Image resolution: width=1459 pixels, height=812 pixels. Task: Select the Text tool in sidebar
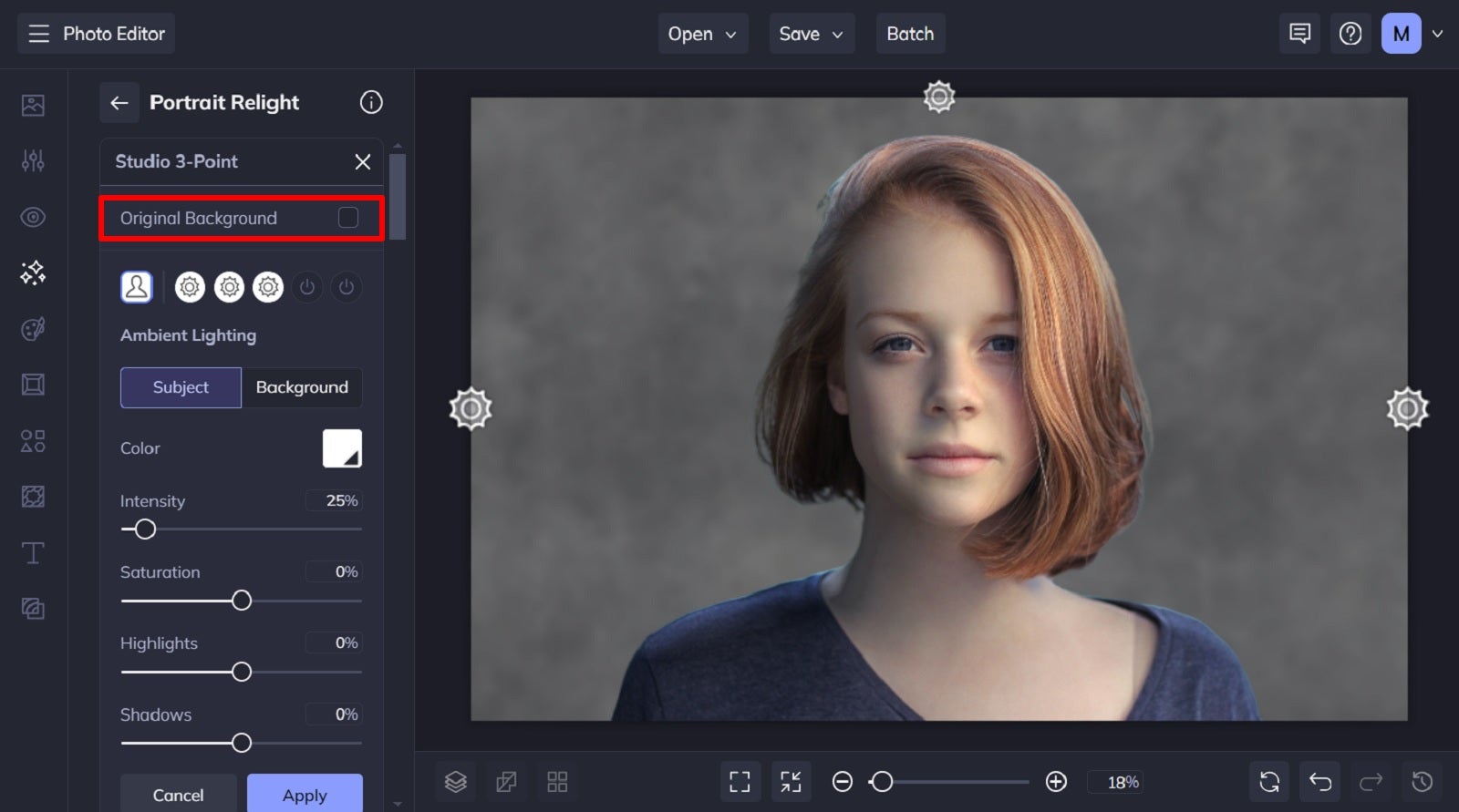click(x=33, y=553)
